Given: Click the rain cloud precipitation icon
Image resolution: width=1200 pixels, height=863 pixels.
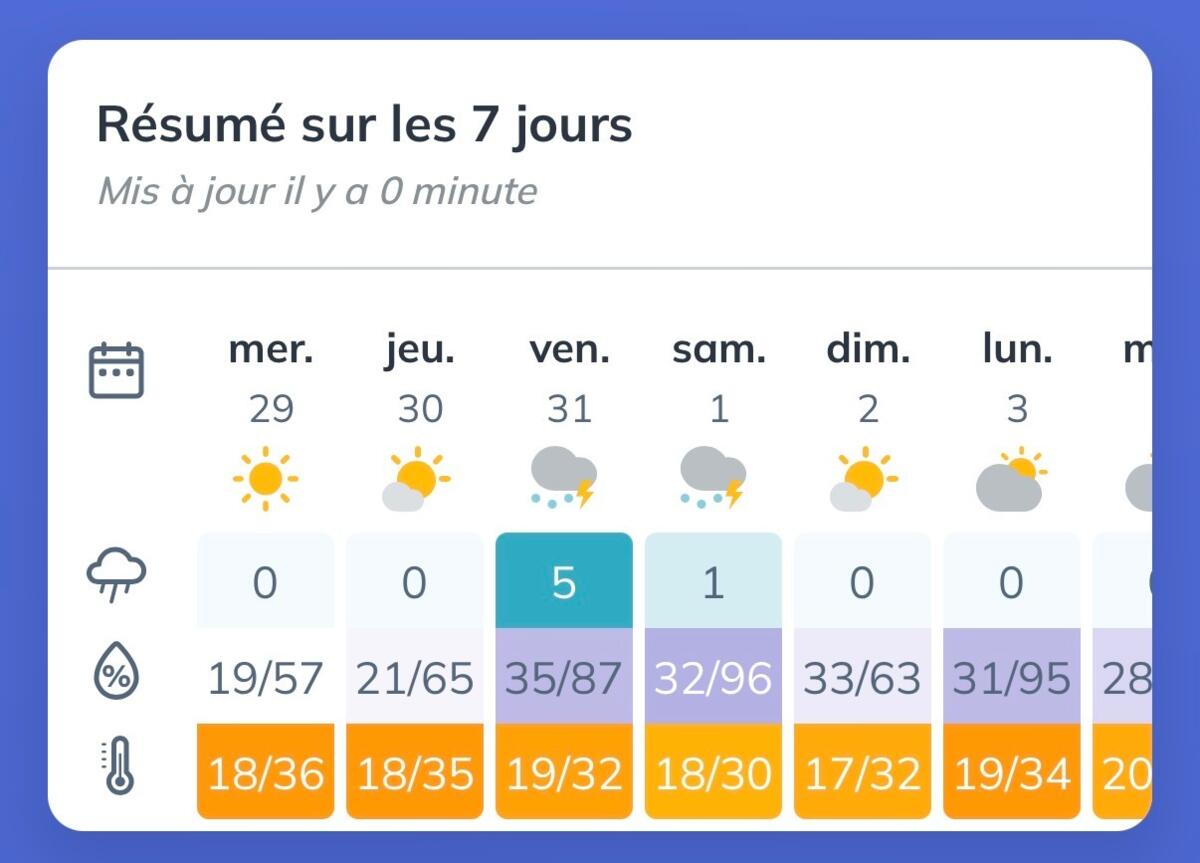Looking at the screenshot, I should click(117, 576).
